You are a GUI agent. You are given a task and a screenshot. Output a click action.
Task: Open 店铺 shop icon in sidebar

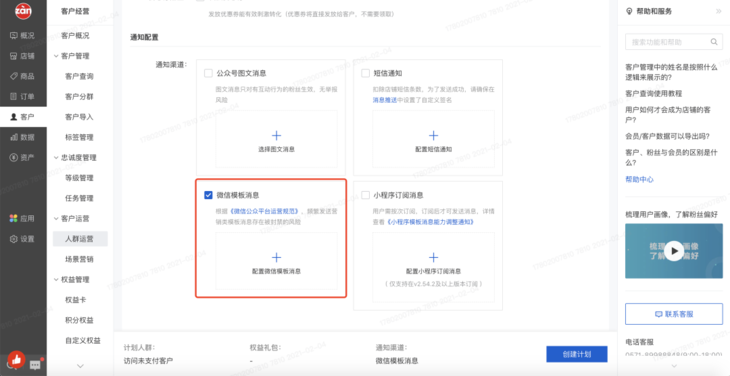tap(14, 56)
